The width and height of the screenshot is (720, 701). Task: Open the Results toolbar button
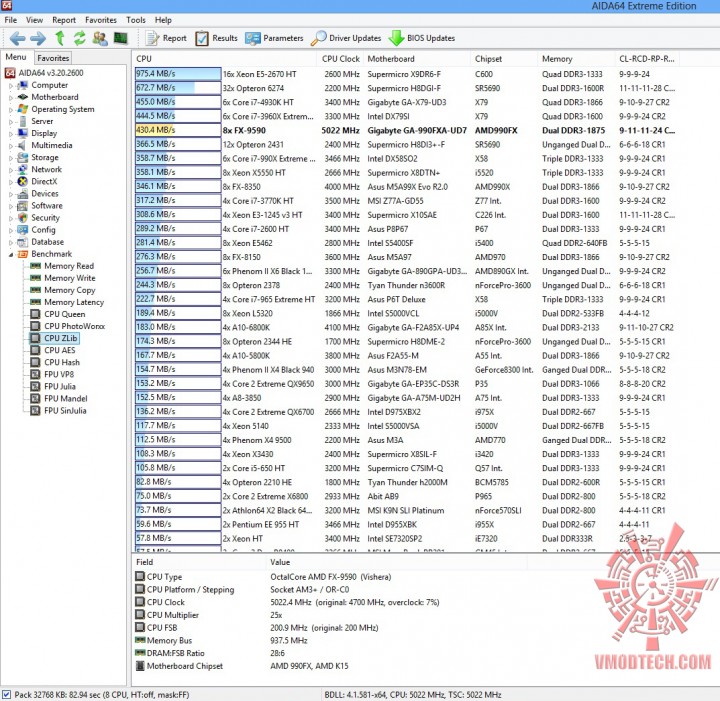click(216, 38)
